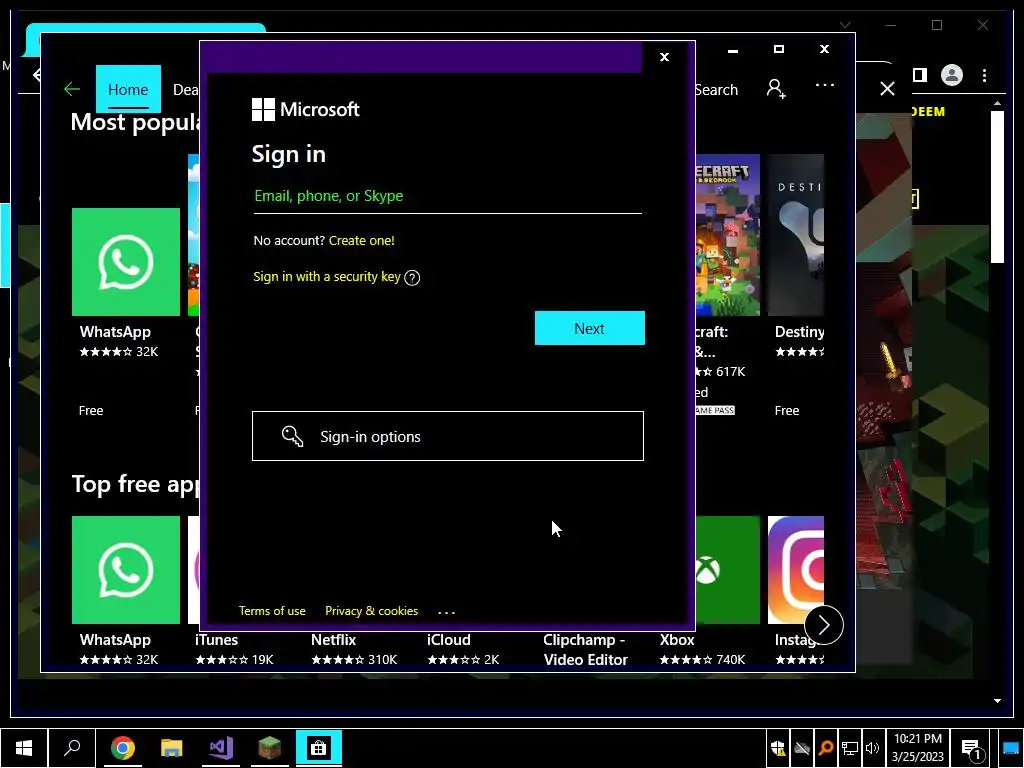Open the Store's three-dot more menu
This screenshot has width=1024, height=768.
click(825, 85)
